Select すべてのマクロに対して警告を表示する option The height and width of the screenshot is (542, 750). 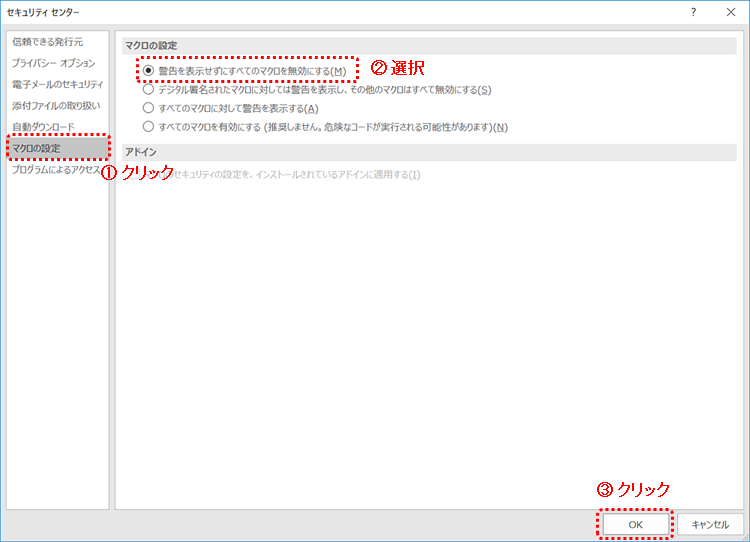pyautogui.click(x=149, y=108)
